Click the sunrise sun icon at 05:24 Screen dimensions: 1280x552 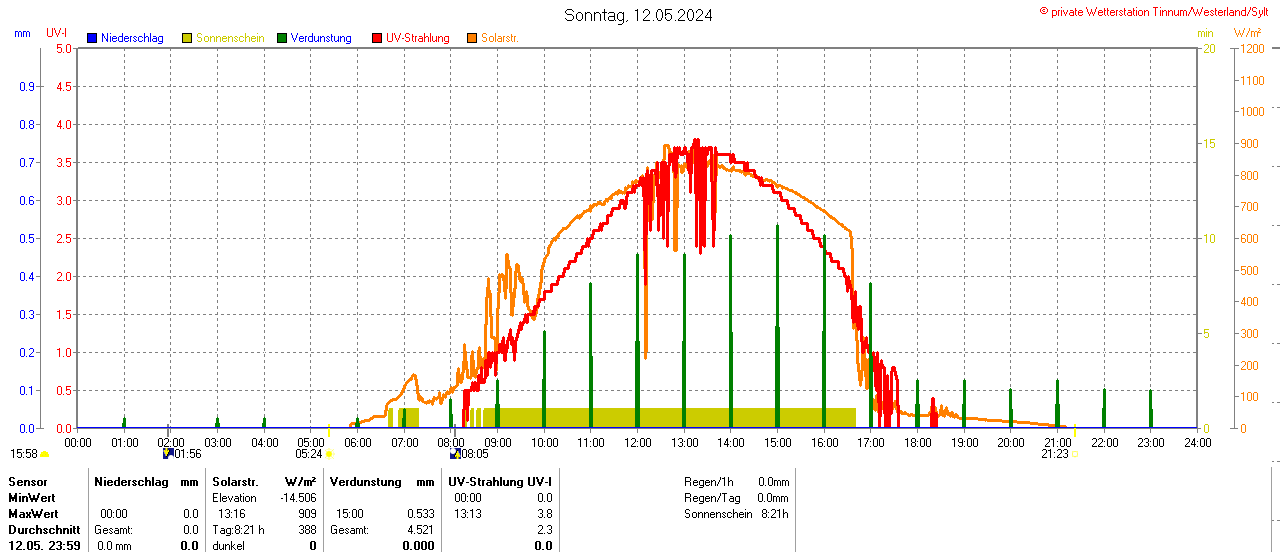pyautogui.click(x=328, y=454)
